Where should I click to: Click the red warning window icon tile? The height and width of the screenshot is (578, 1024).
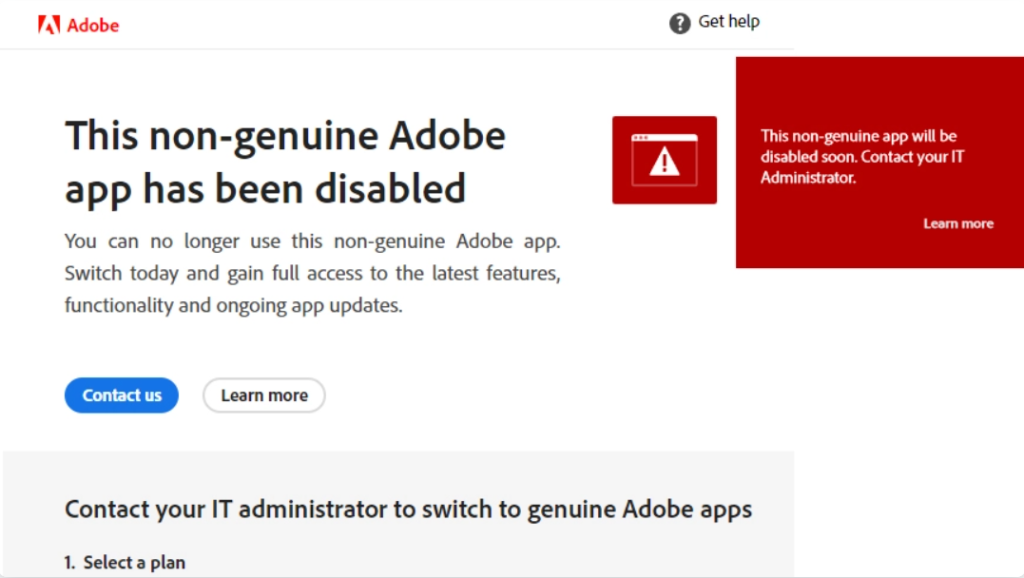[664, 160]
